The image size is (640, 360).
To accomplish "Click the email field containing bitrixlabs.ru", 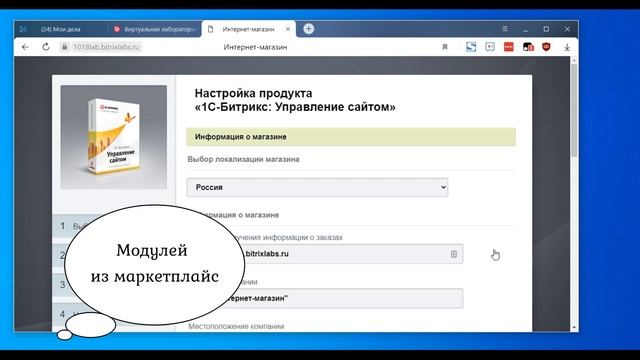I will (325, 254).
